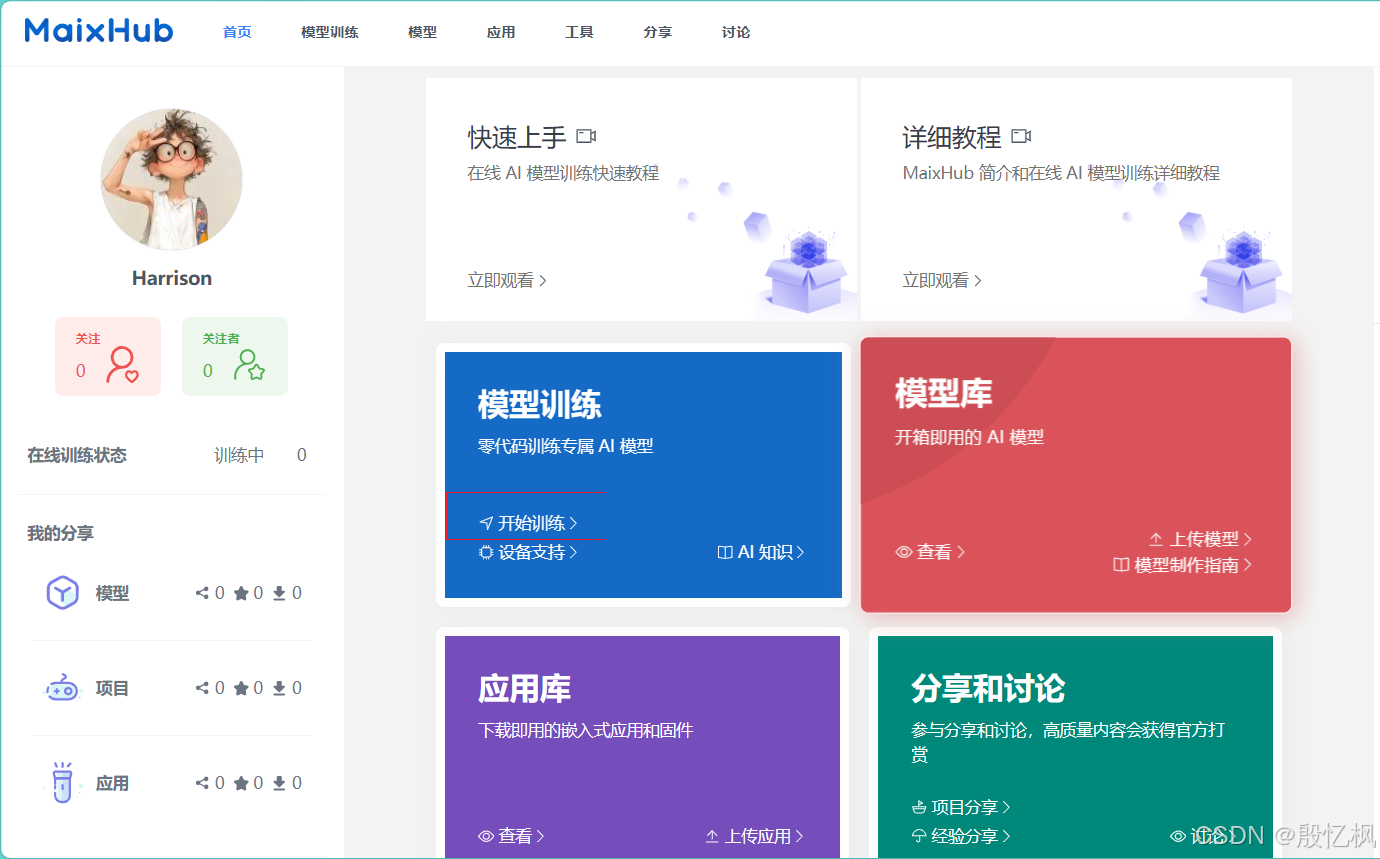Click the star icon in the 项目 row
The height and width of the screenshot is (859, 1380).
pyautogui.click(x=241, y=688)
